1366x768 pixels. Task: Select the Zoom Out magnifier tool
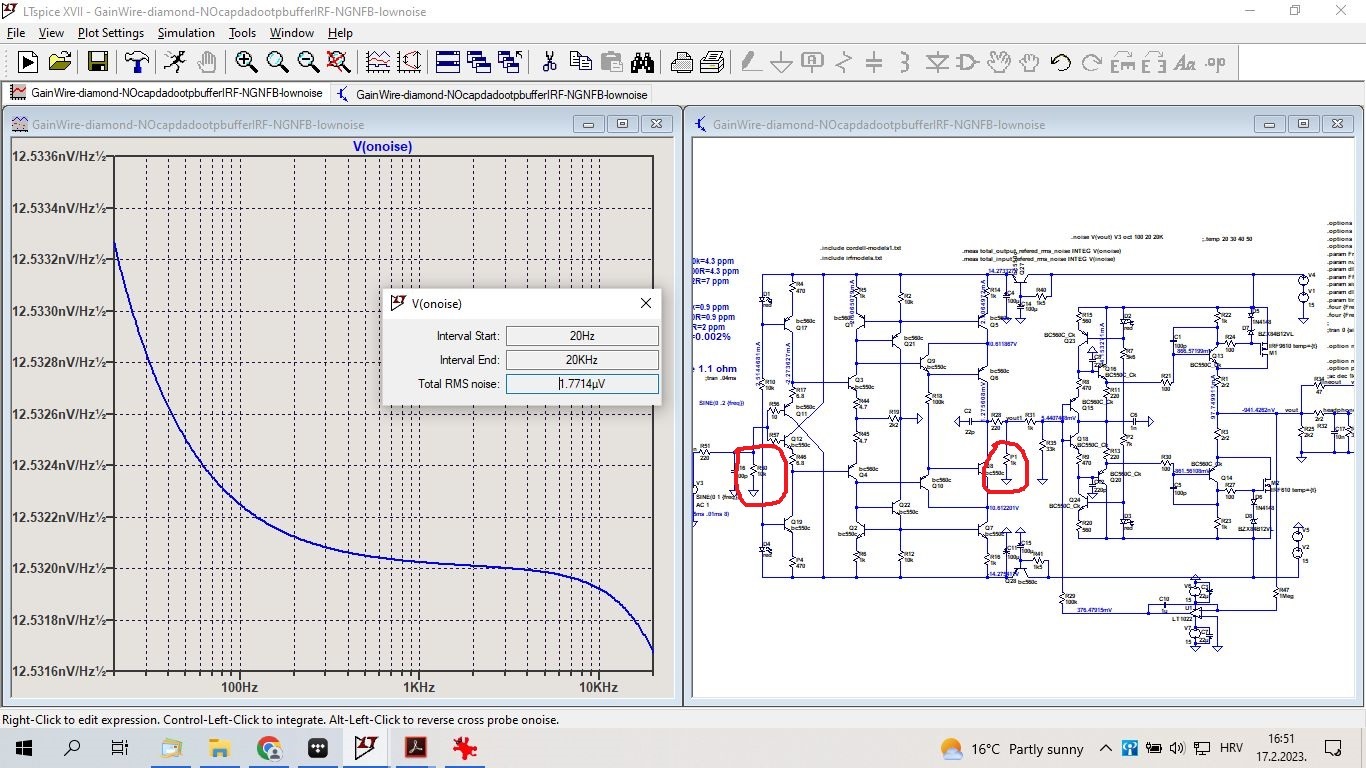(x=308, y=62)
